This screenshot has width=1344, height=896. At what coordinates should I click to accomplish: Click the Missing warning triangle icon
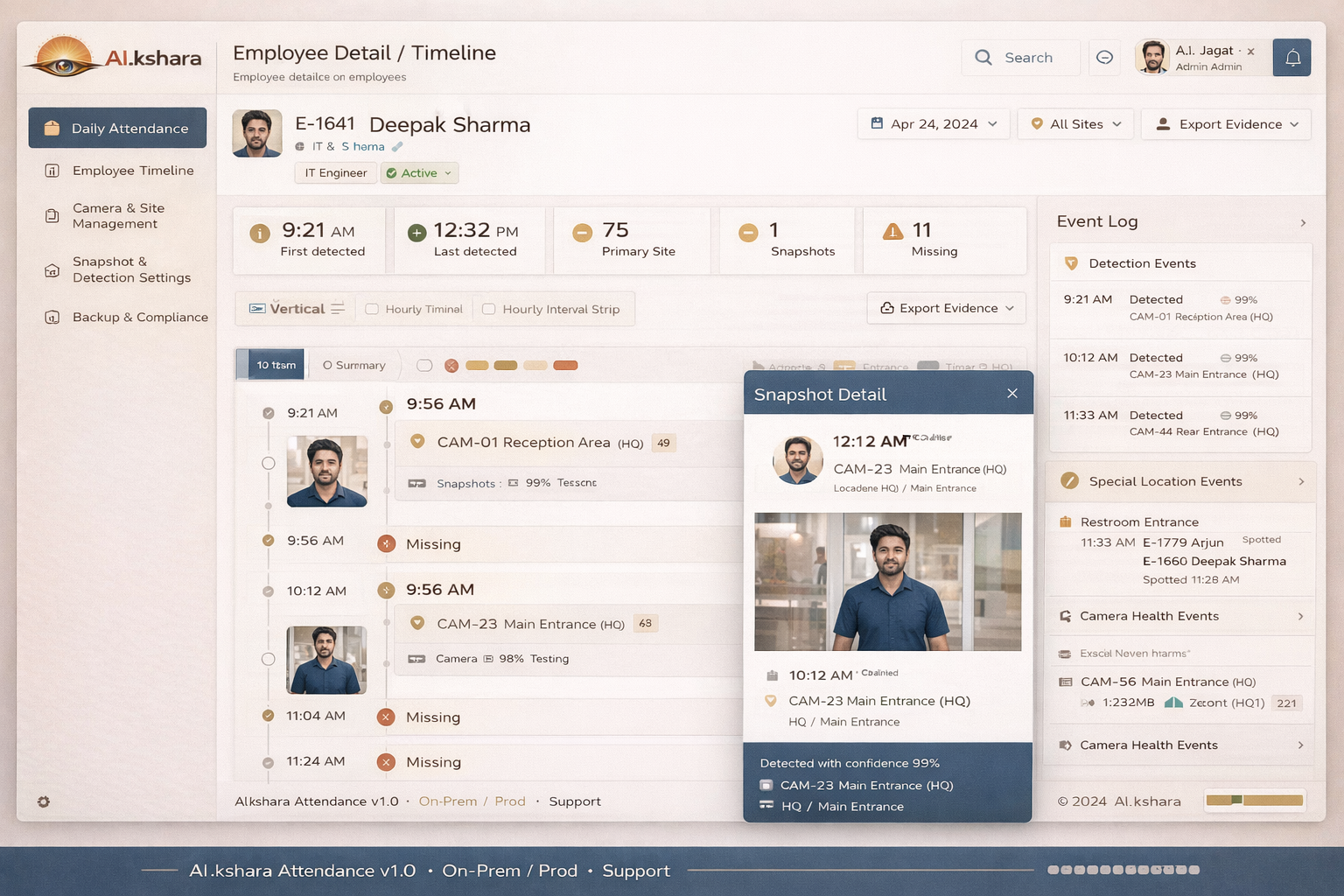pos(892,231)
